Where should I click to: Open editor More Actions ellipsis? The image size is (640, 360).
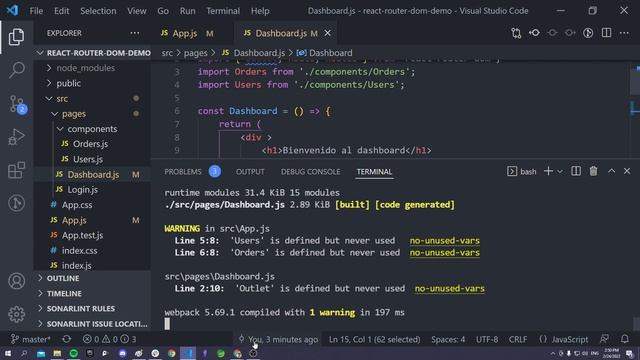[x=624, y=33]
